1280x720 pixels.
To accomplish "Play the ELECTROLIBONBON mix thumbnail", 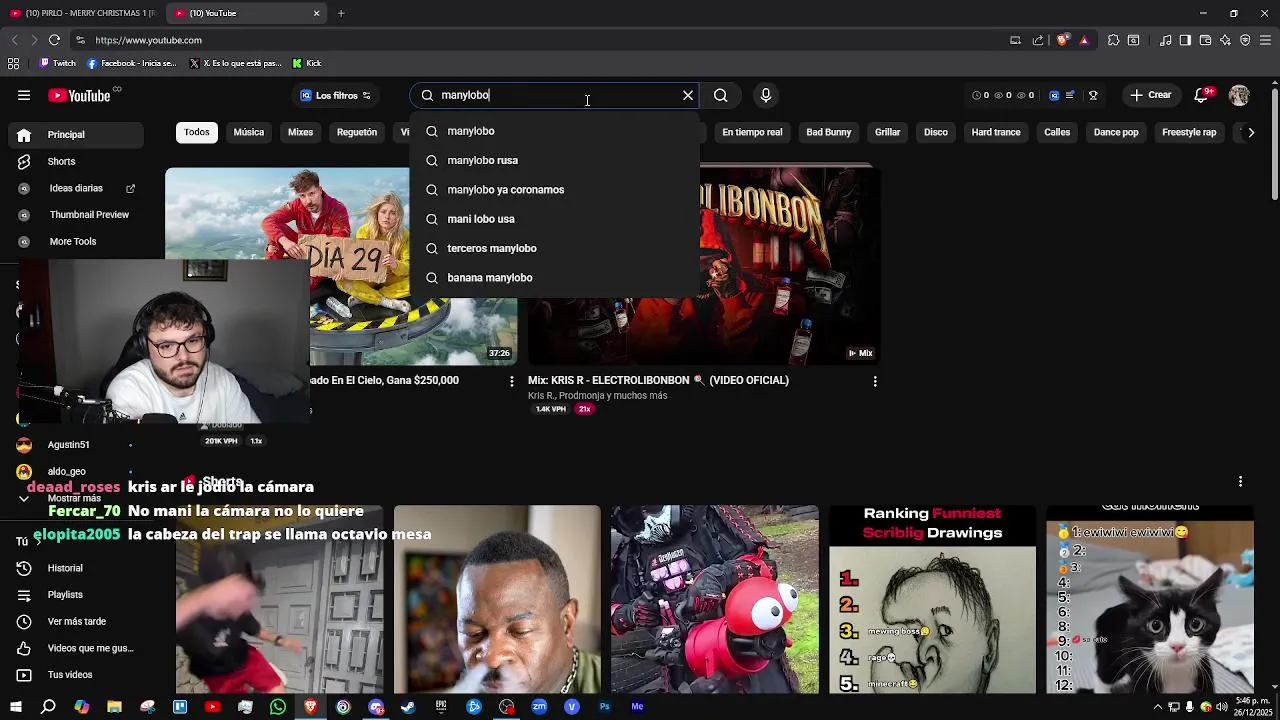I will click(x=704, y=264).
